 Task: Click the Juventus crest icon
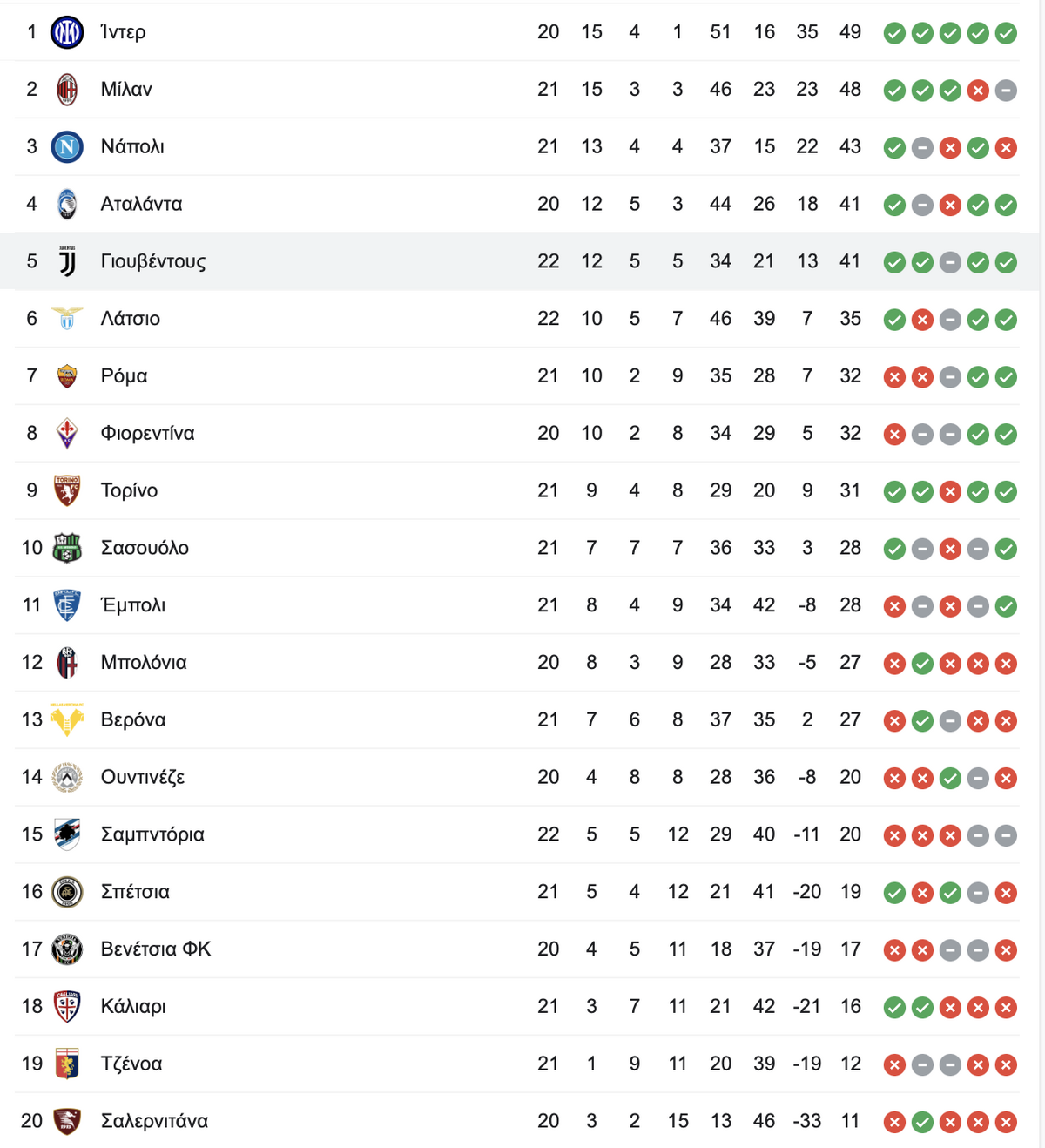pos(67,261)
